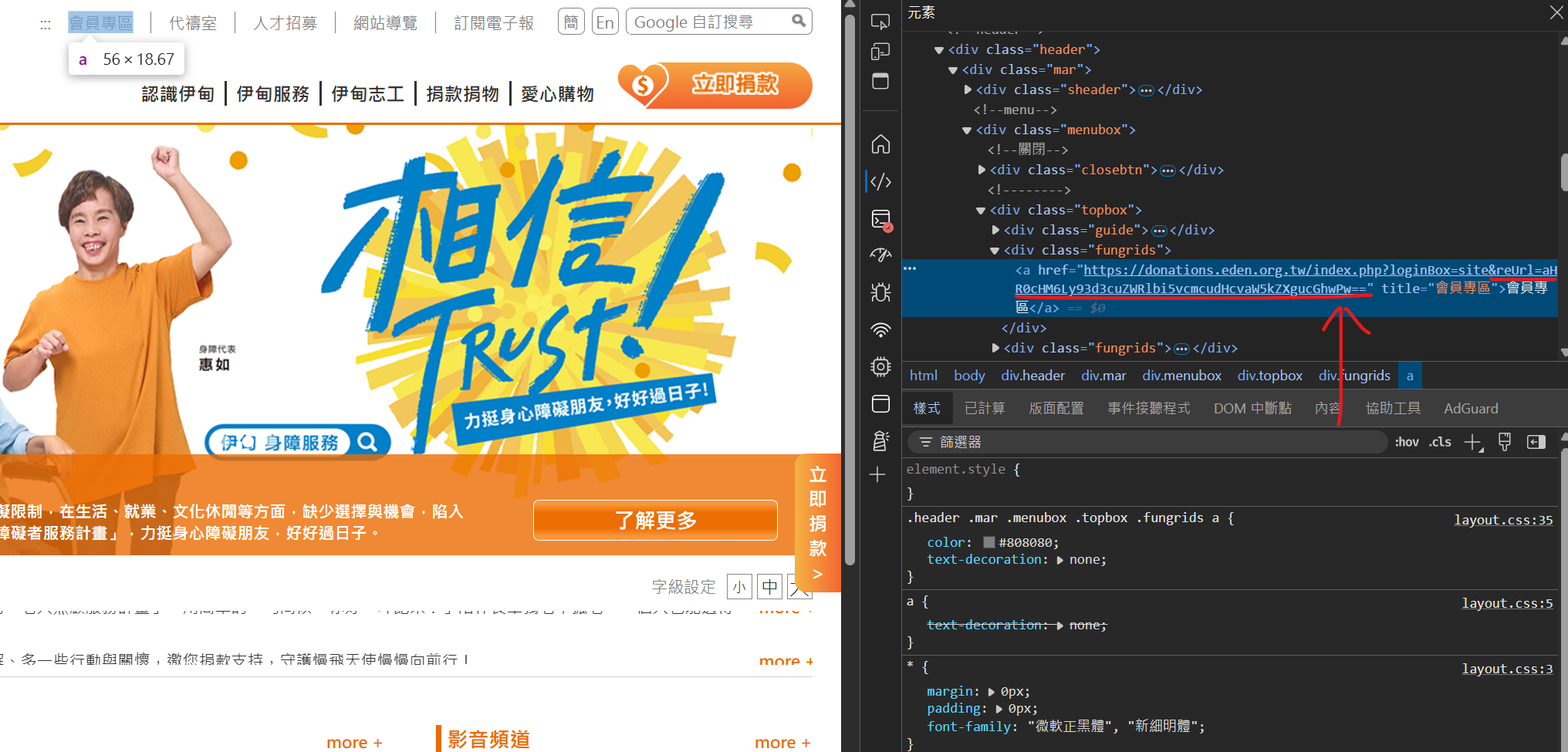Expand the div class closebtn node
Screen dimensions: 1568x752
(x=982, y=170)
